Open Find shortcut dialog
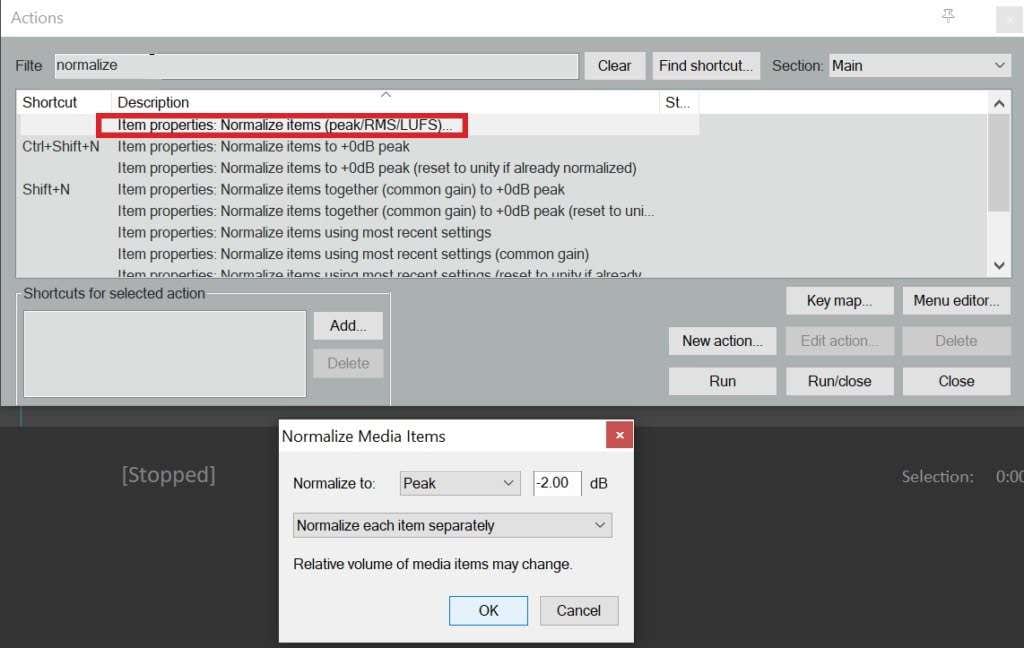The height and width of the screenshot is (648, 1024). coord(706,66)
